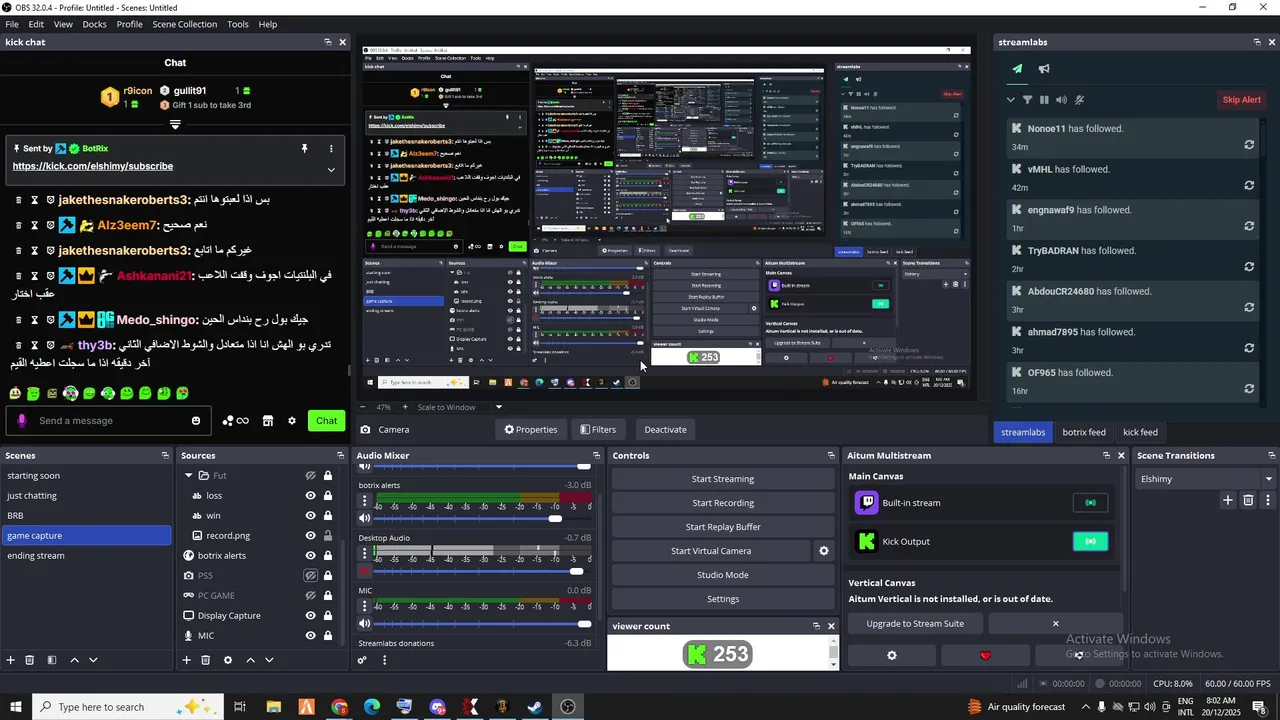Open streamlabs events filter funnel icon
Image resolution: width=1280 pixels, height=720 pixels.
click(1027, 100)
